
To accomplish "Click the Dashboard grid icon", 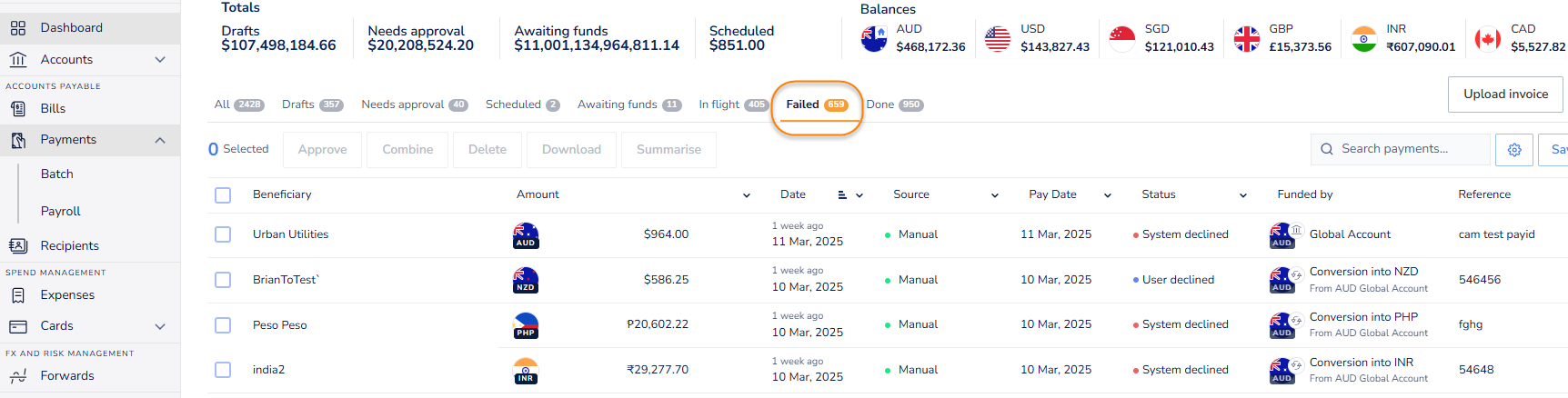I will 18,28.
